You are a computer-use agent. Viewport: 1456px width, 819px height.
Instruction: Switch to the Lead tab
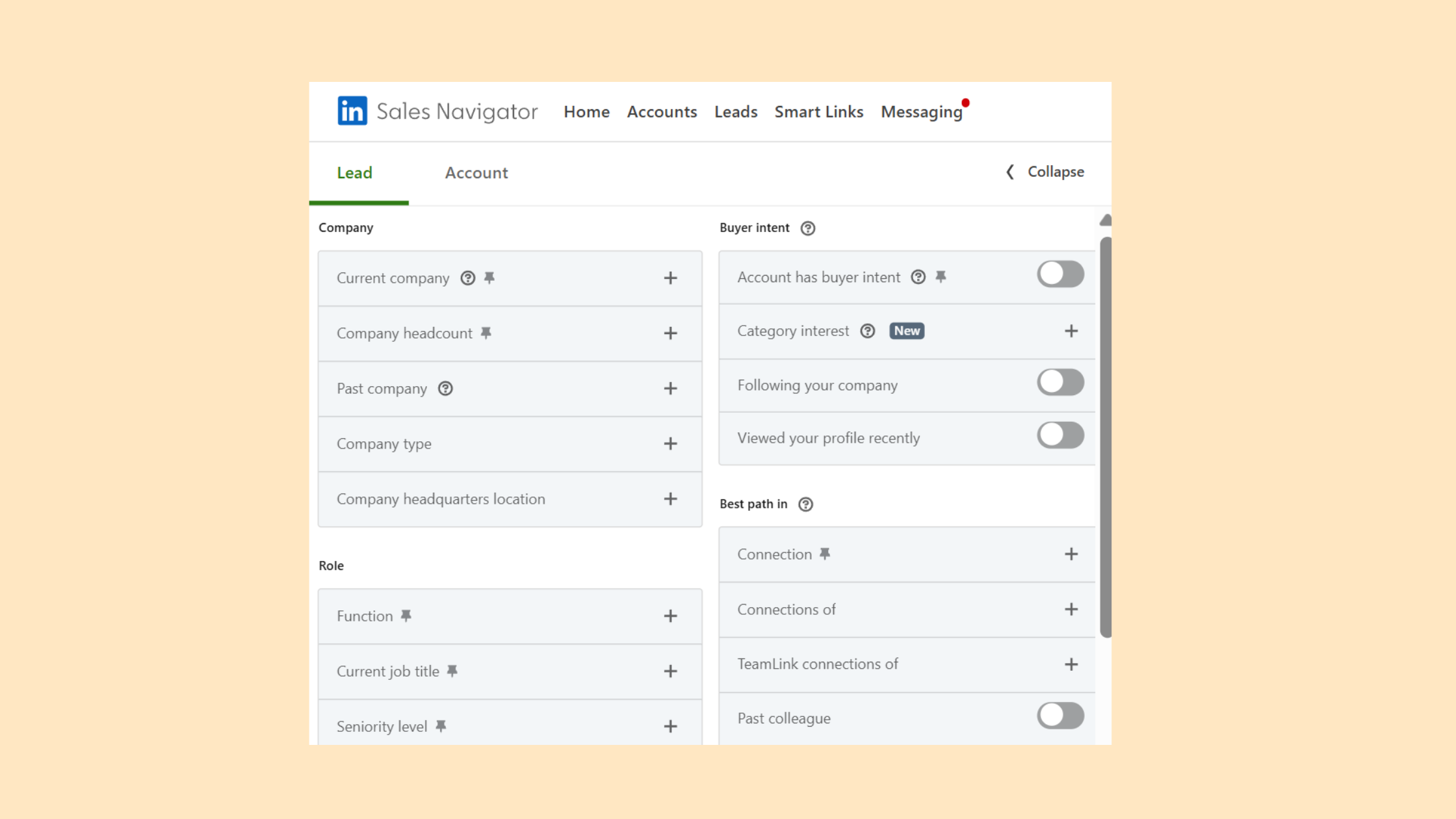(354, 173)
